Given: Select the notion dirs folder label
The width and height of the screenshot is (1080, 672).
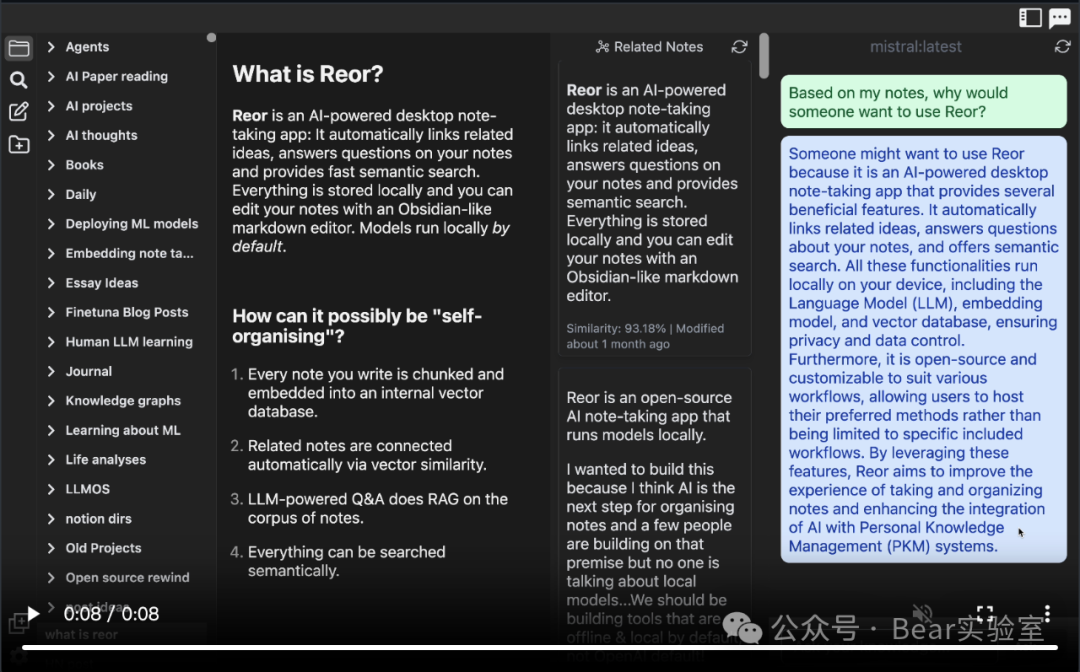Looking at the screenshot, I should [x=98, y=519].
